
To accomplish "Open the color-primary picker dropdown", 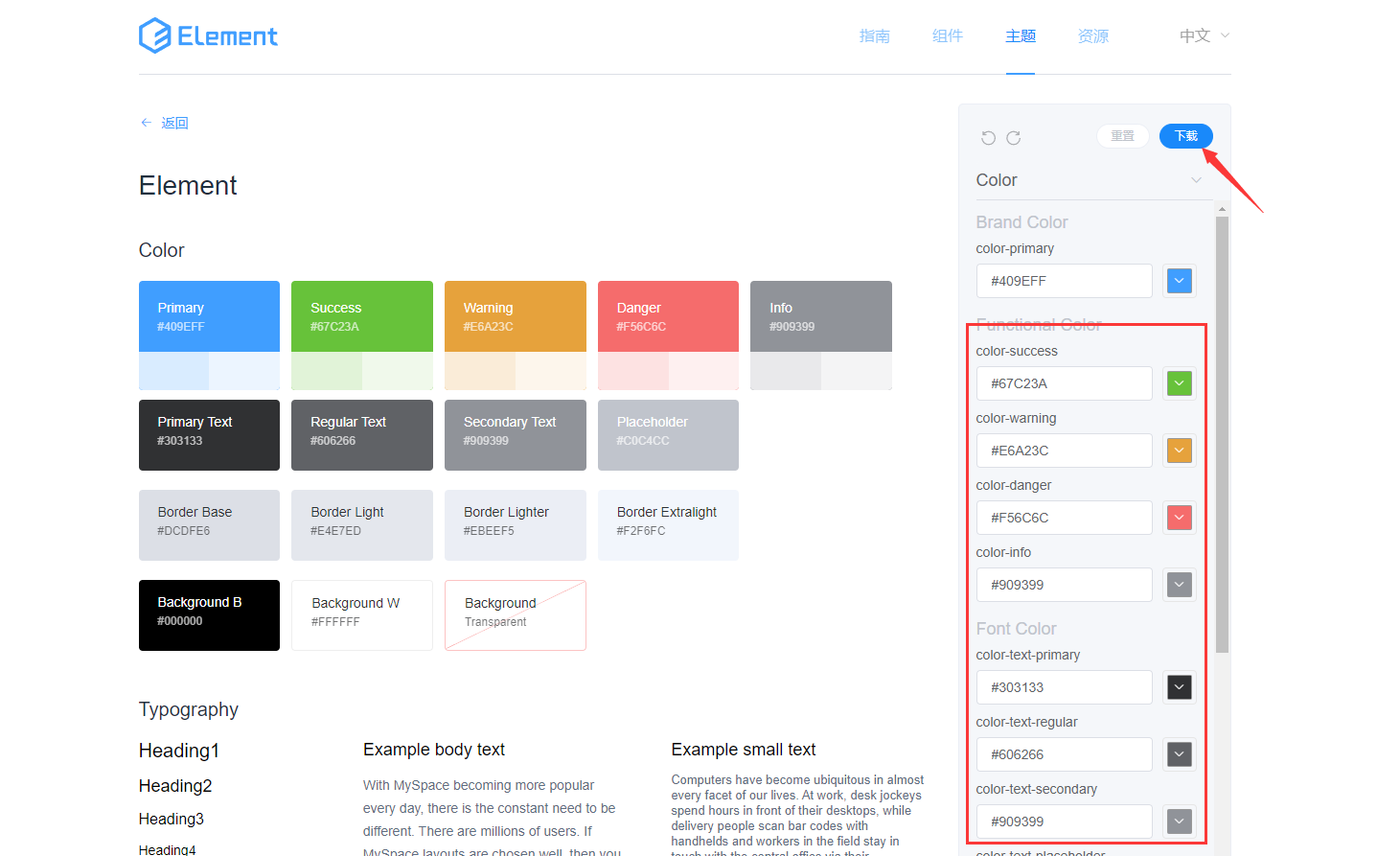I will point(1180,281).
